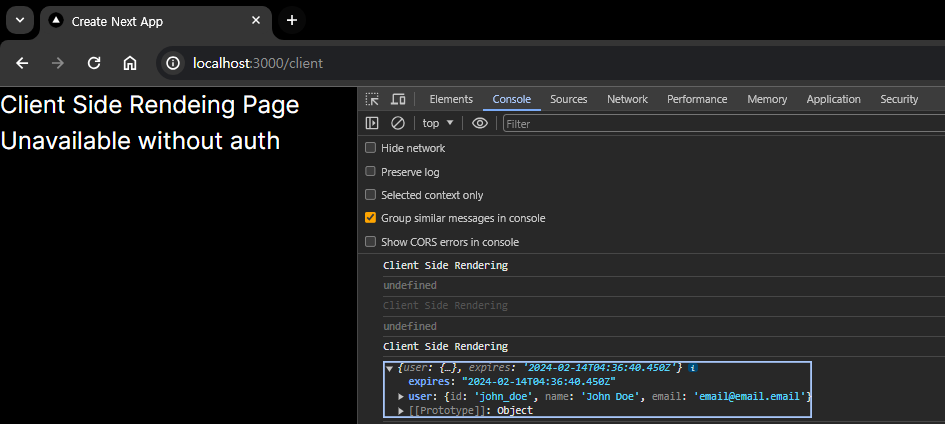Open the tab search dropdown chevron

20,20
